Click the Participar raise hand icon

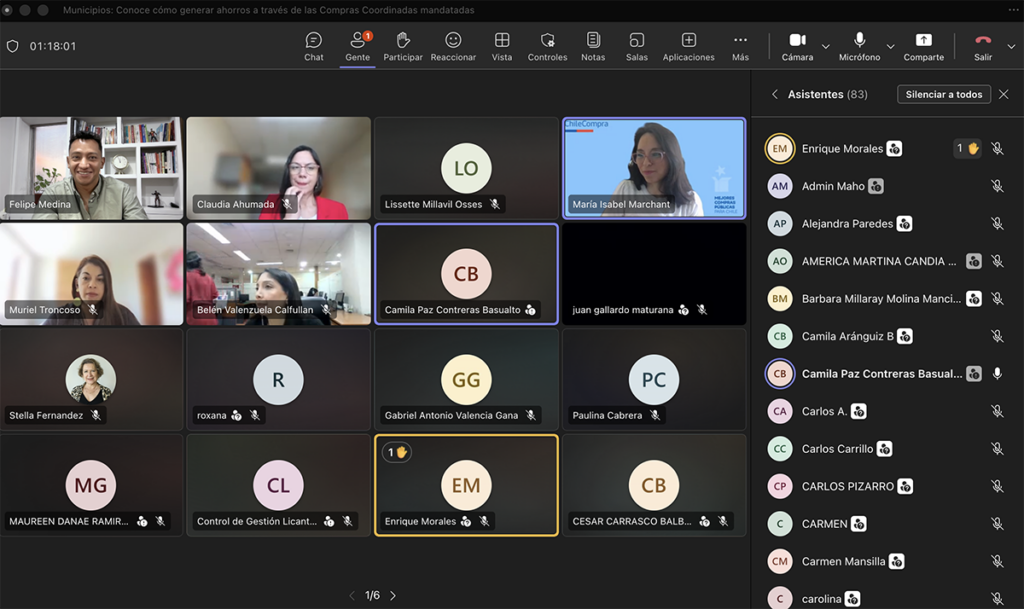click(x=403, y=46)
